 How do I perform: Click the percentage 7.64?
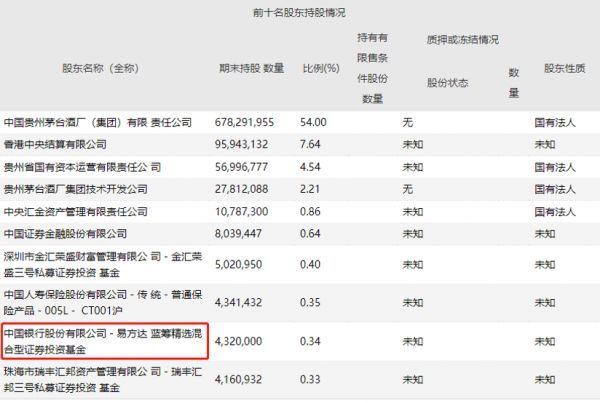310,145
